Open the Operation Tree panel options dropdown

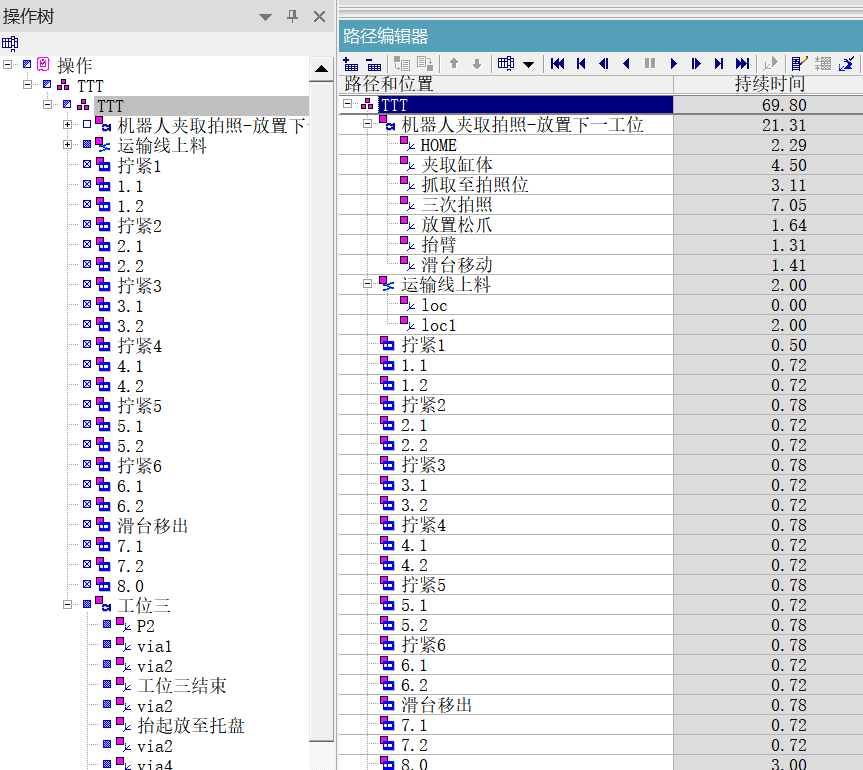coord(265,17)
